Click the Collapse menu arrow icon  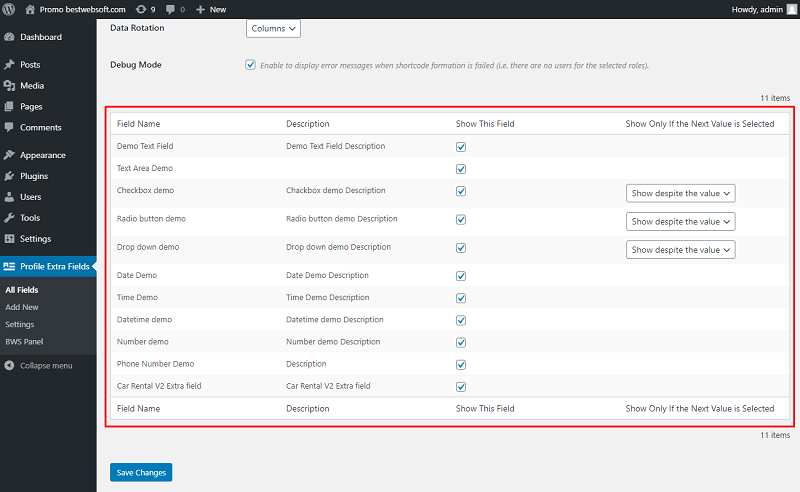(9, 365)
